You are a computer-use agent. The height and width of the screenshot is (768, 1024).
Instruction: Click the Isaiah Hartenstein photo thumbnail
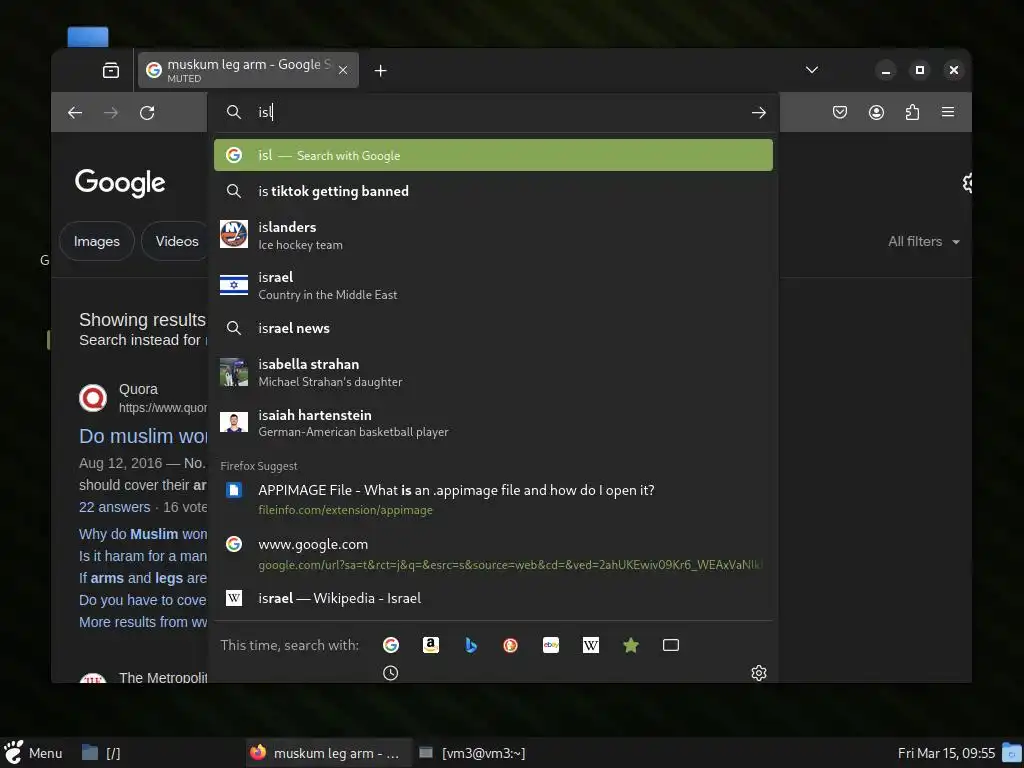234,422
